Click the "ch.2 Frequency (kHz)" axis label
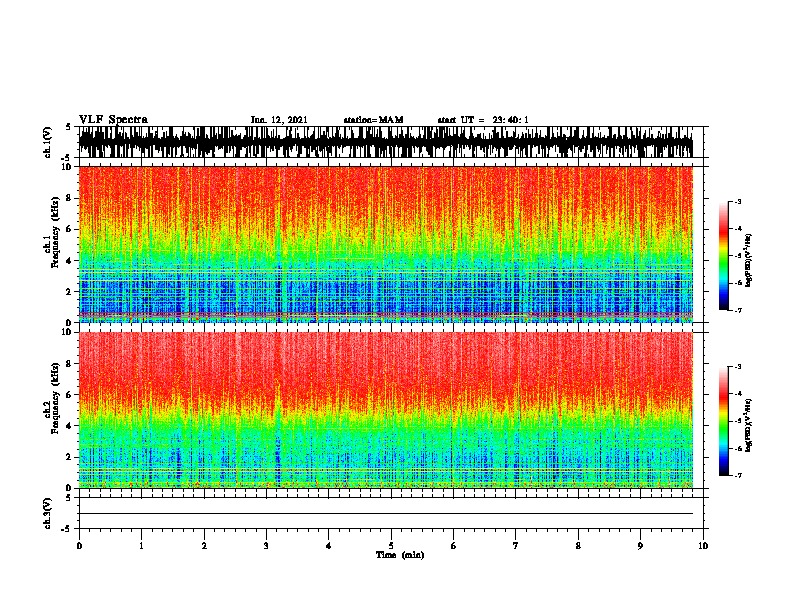 [x=51, y=398]
